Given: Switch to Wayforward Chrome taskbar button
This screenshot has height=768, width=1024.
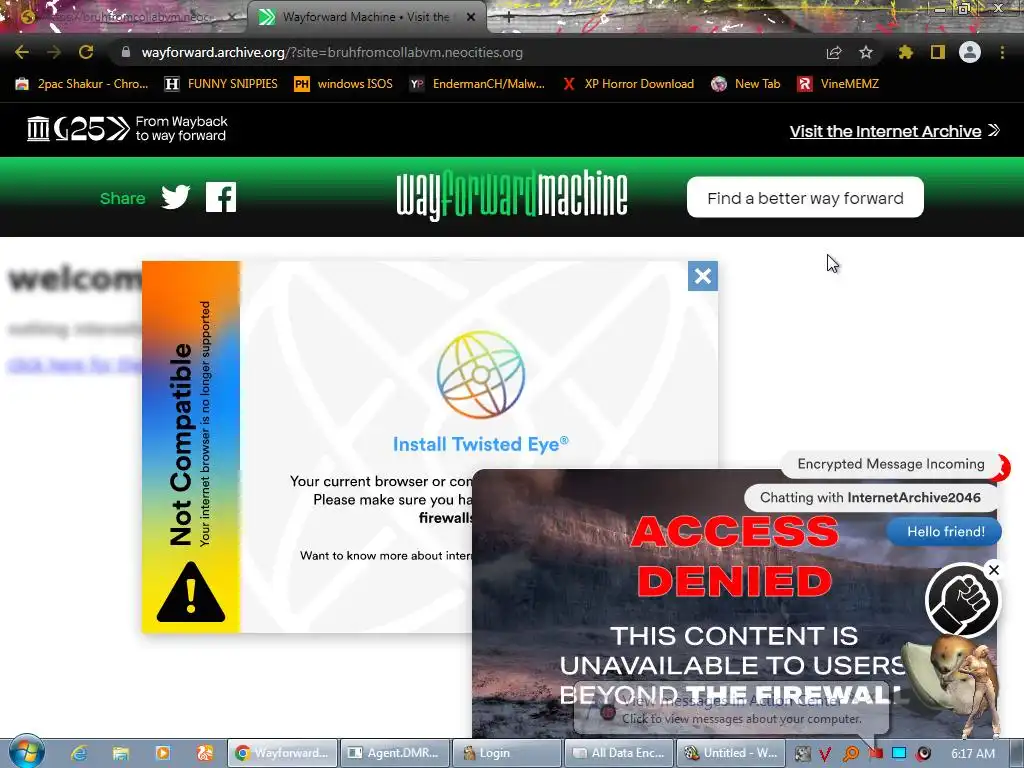Looking at the screenshot, I should click(283, 753).
